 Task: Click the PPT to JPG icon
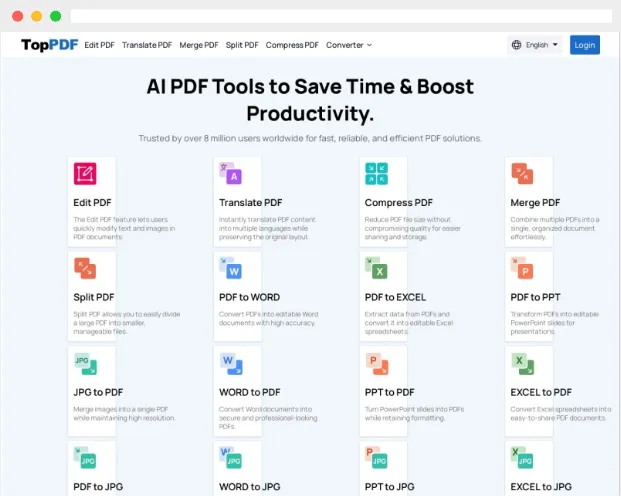tap(376, 458)
